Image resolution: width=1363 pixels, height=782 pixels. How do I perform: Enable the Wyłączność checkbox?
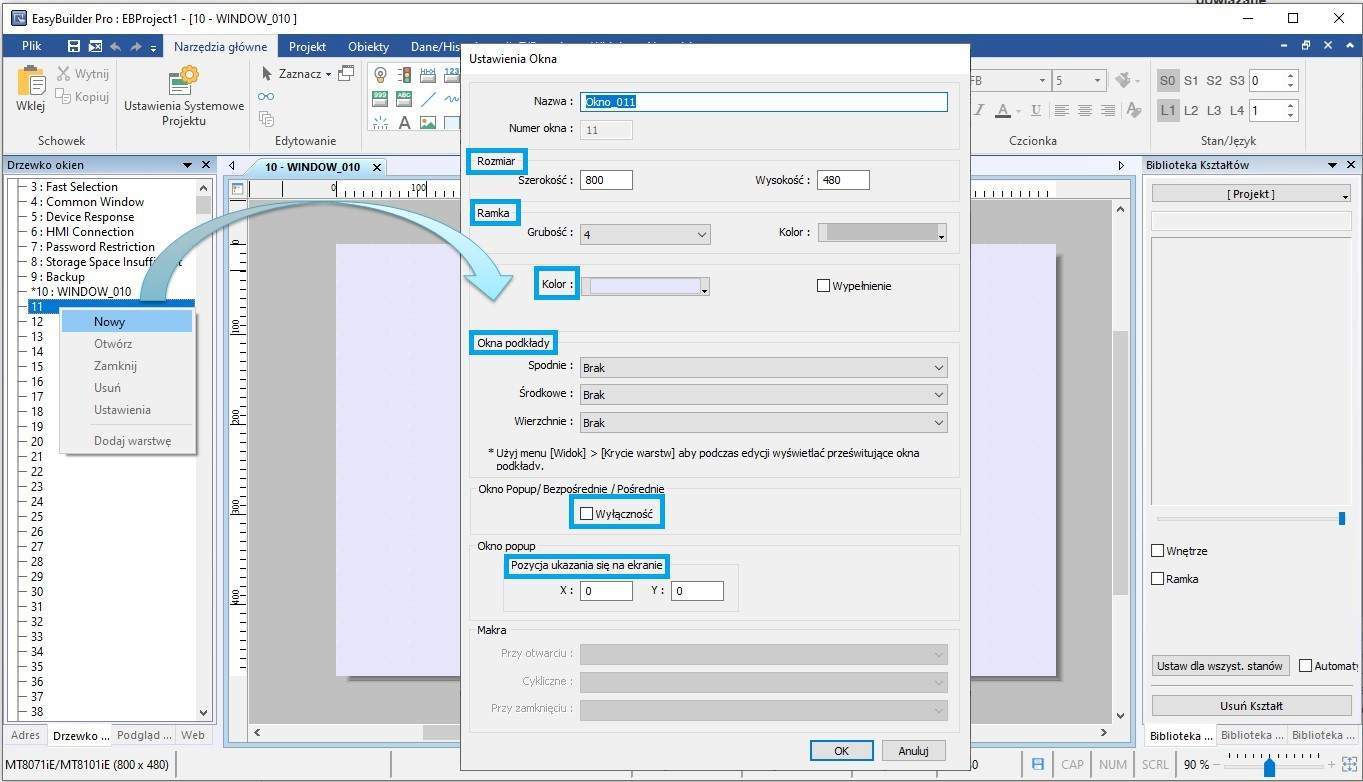[x=586, y=514]
